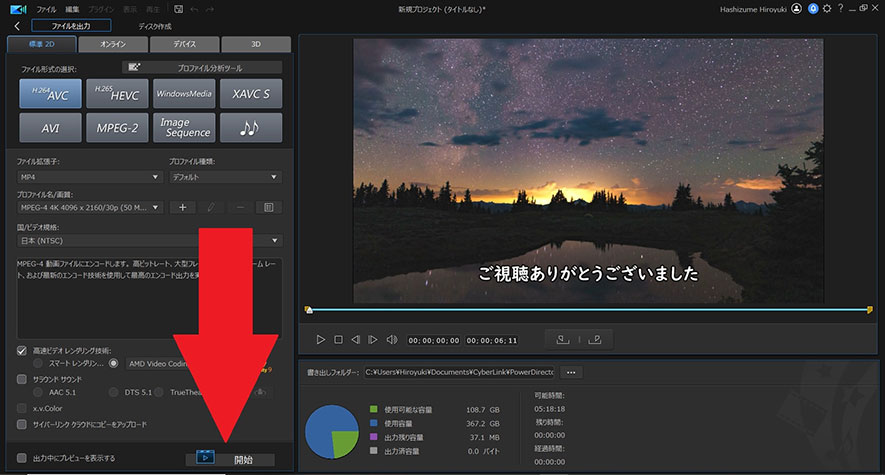Image resolution: width=885 pixels, height=475 pixels.
Task: Open the ファイル拡張子 MP4 dropdown
Action: (x=89, y=177)
